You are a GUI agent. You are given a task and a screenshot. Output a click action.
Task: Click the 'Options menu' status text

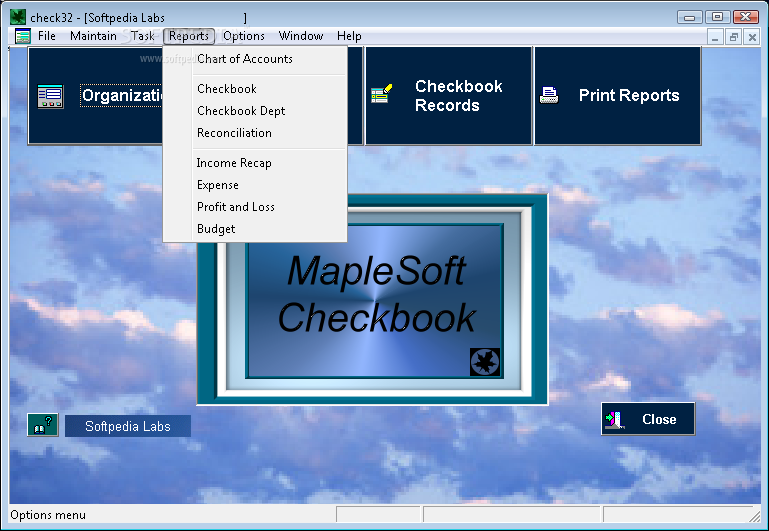pos(48,515)
